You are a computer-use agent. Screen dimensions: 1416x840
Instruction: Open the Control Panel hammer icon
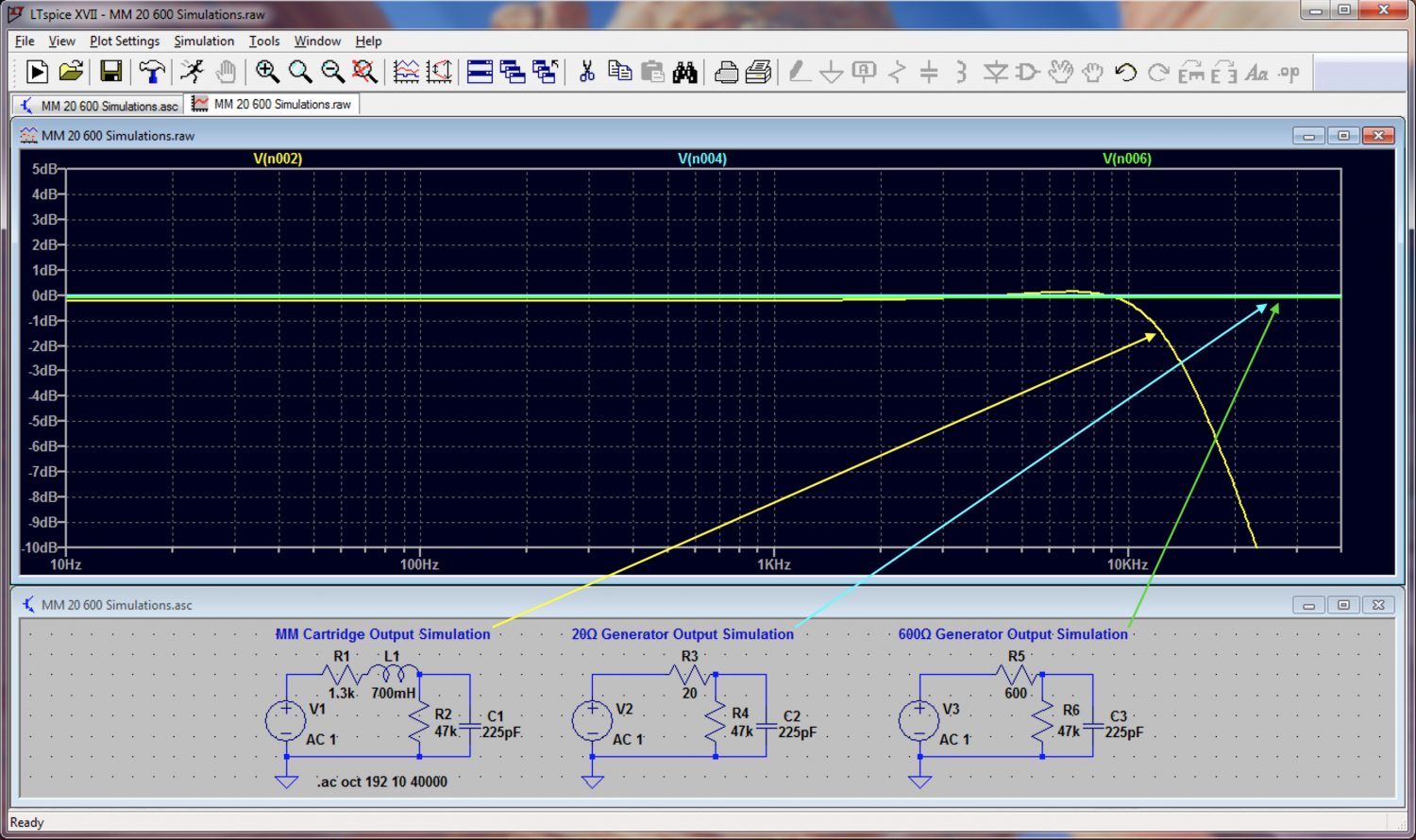(151, 72)
